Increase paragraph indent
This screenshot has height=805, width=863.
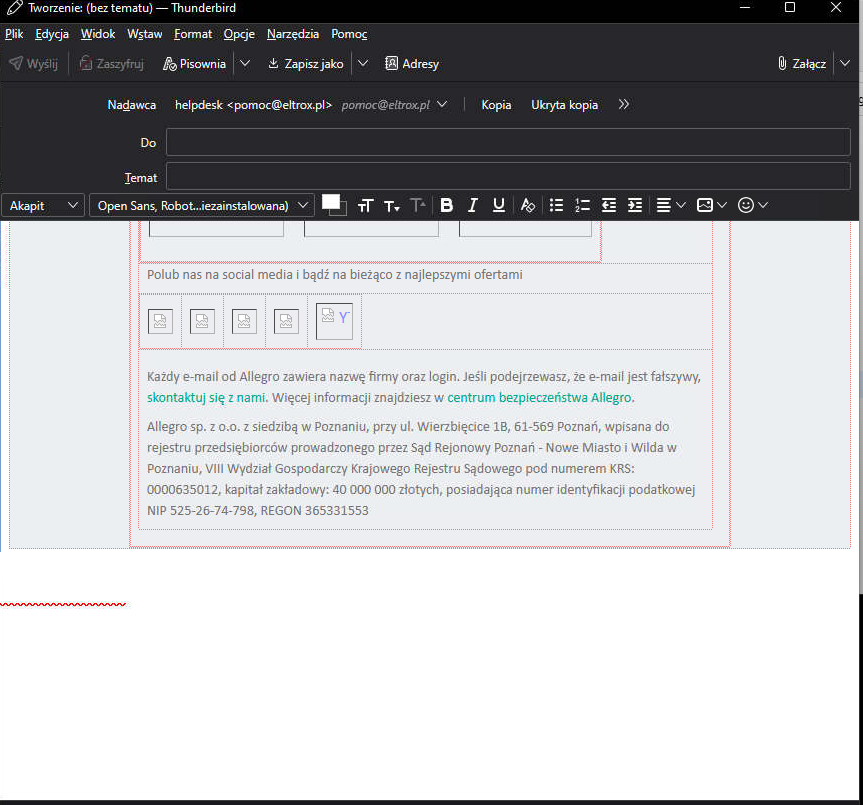coord(634,205)
